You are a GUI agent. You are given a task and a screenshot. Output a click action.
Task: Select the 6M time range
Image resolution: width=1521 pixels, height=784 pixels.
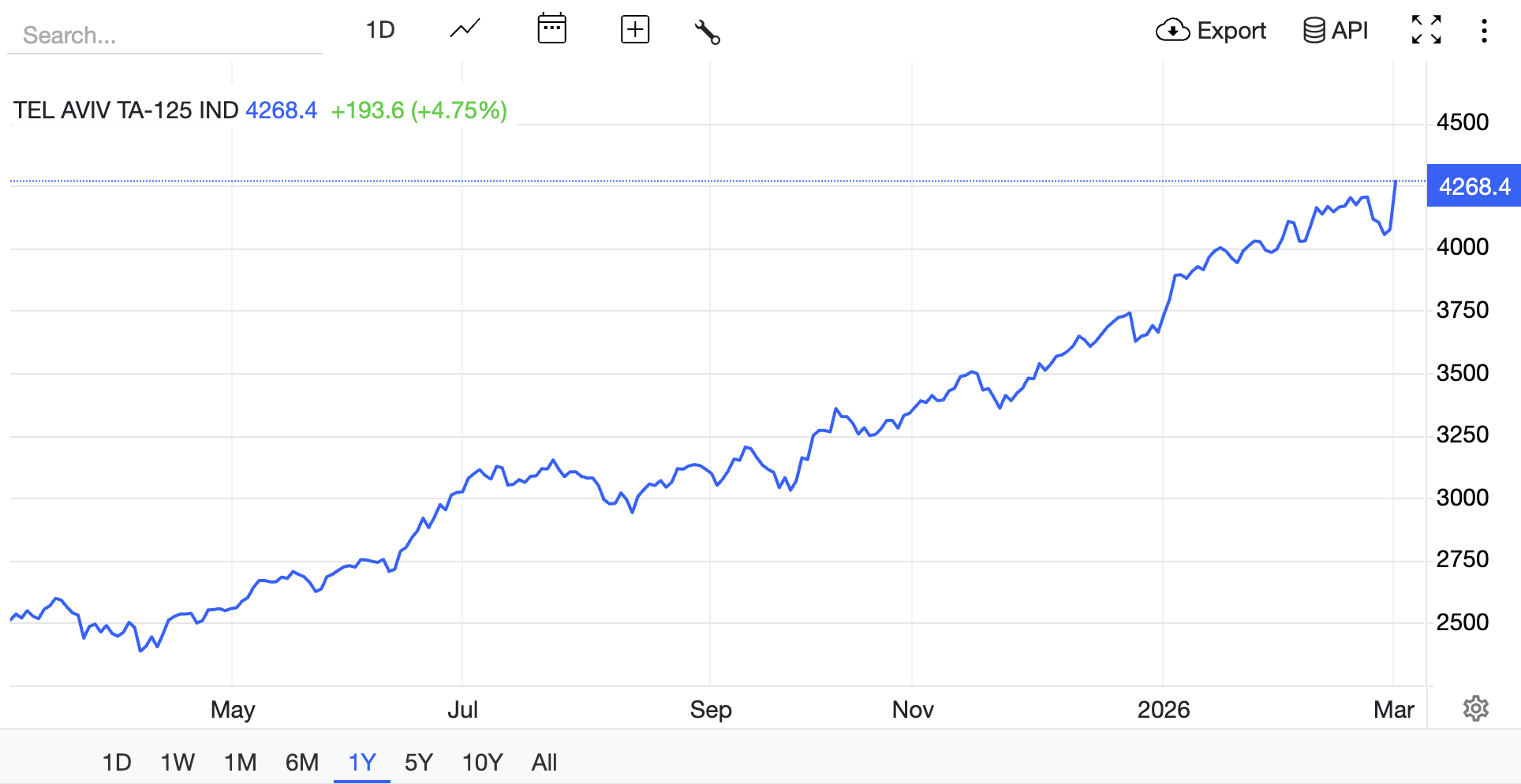(x=301, y=762)
